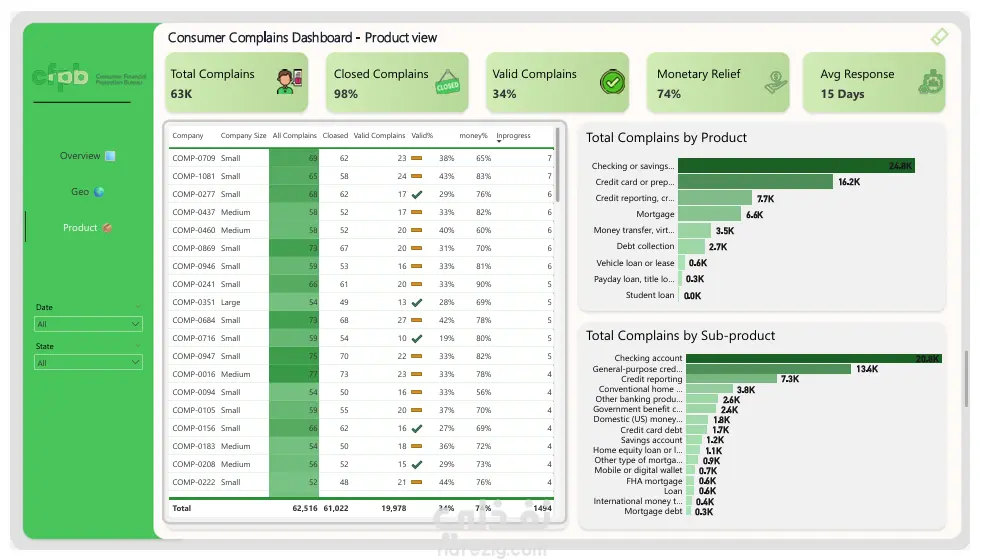Viewport: 983px width, 560px height.
Task: Click the diamond icon beside dashboard title
Action: 939,37
